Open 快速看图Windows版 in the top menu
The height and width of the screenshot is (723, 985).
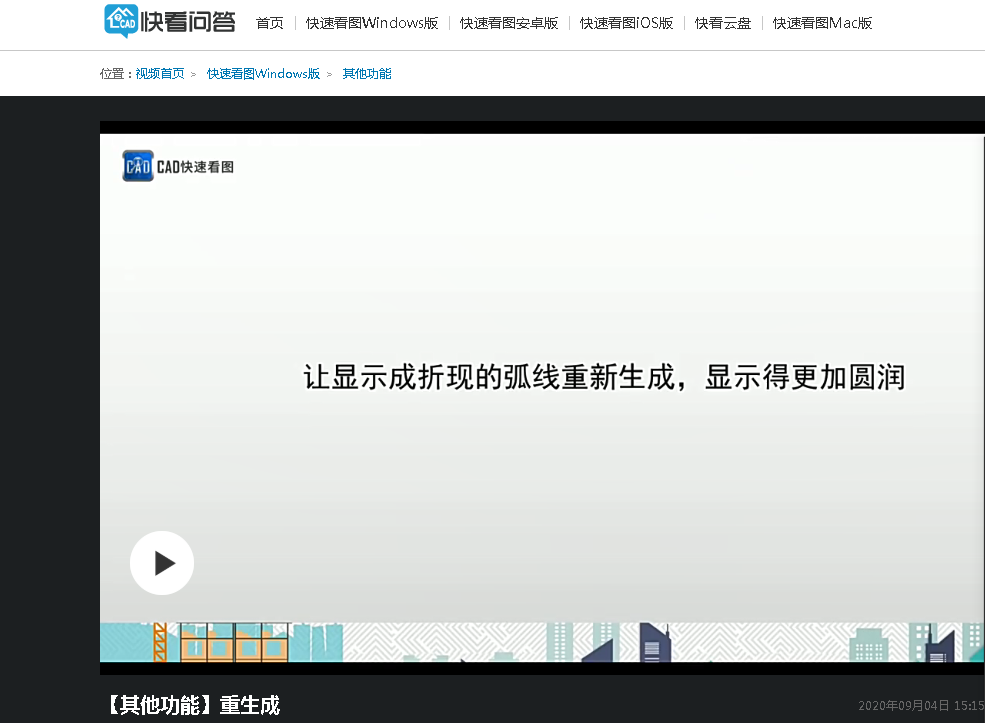coord(372,23)
